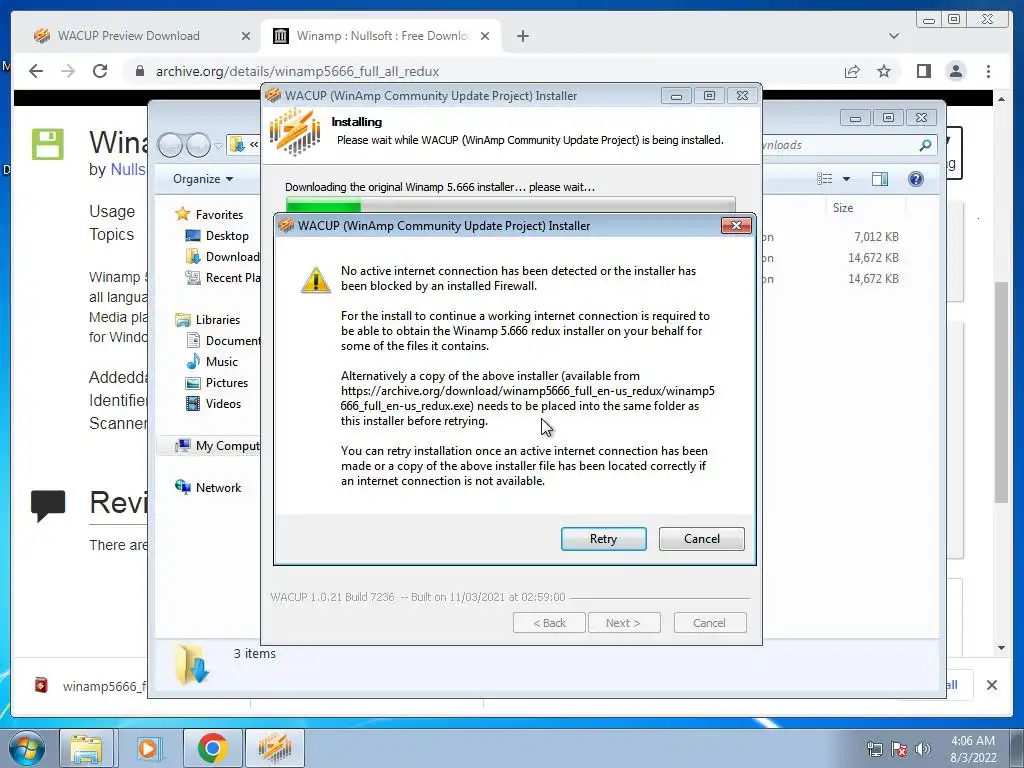Image resolution: width=1024 pixels, height=768 pixels.
Task: Open the Organize dropdown in Explorer
Action: coord(202,179)
